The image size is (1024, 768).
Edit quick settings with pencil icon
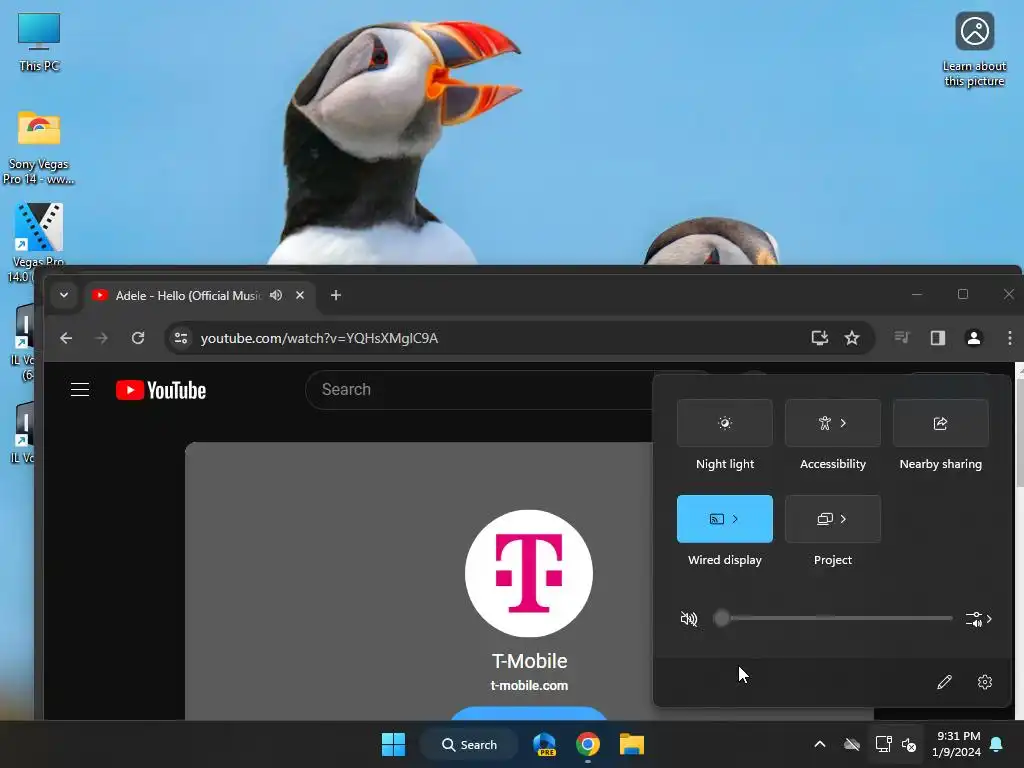click(944, 682)
